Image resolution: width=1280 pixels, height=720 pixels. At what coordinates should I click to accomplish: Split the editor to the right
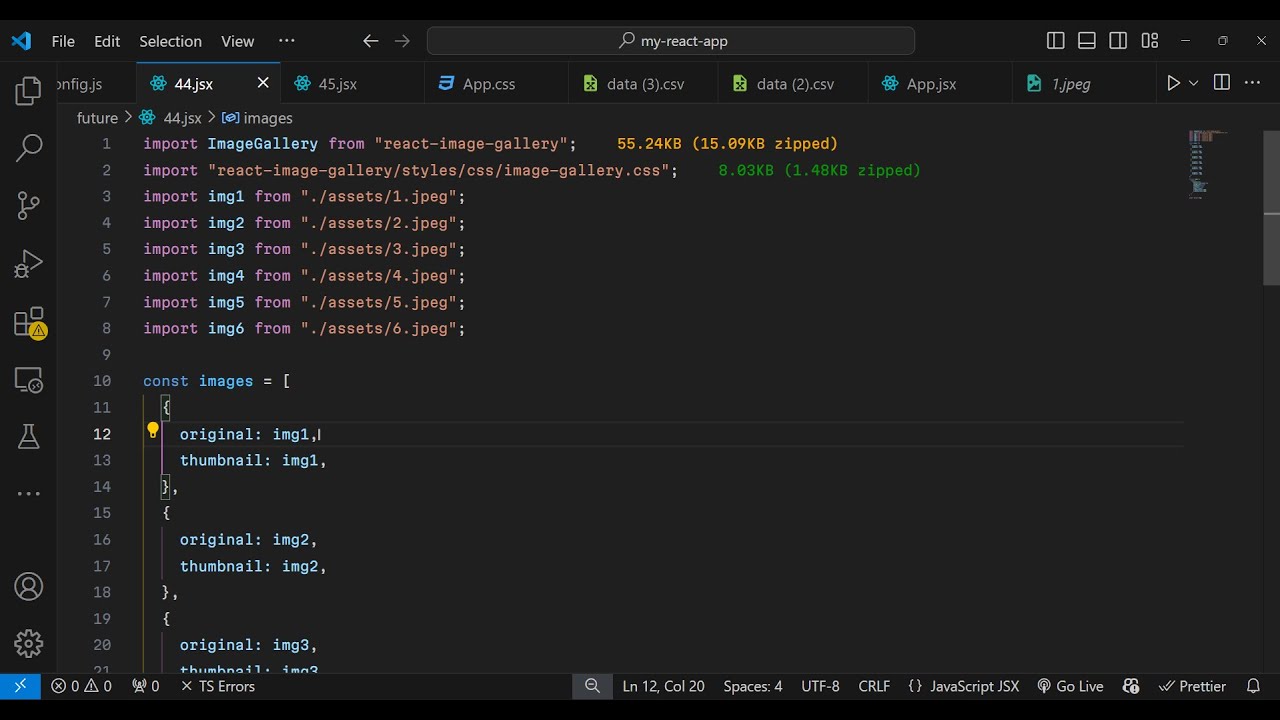[1222, 83]
